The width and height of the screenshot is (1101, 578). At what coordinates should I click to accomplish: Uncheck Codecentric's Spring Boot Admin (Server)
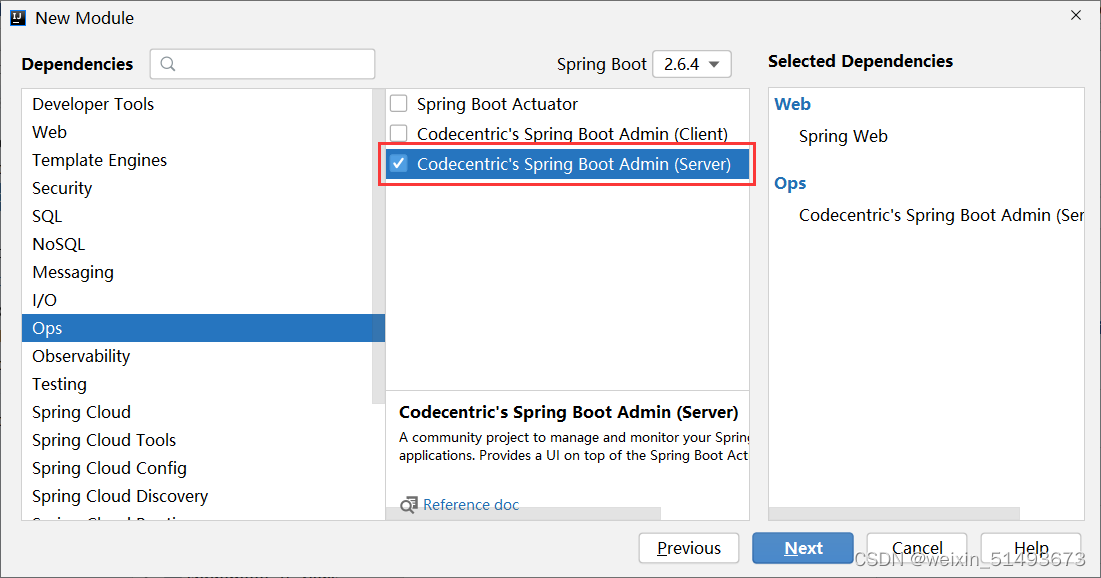click(x=398, y=163)
